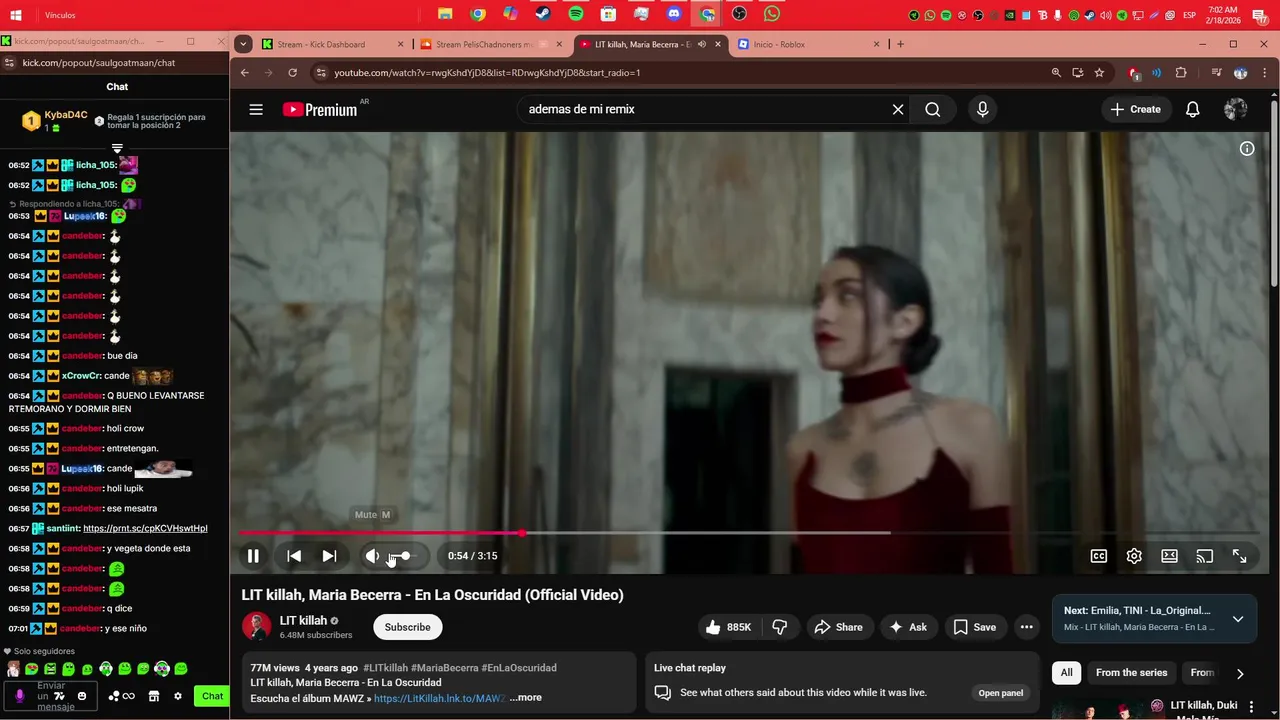Send message with the green Chat button
The width and height of the screenshot is (1280, 720).
[x=212, y=696]
